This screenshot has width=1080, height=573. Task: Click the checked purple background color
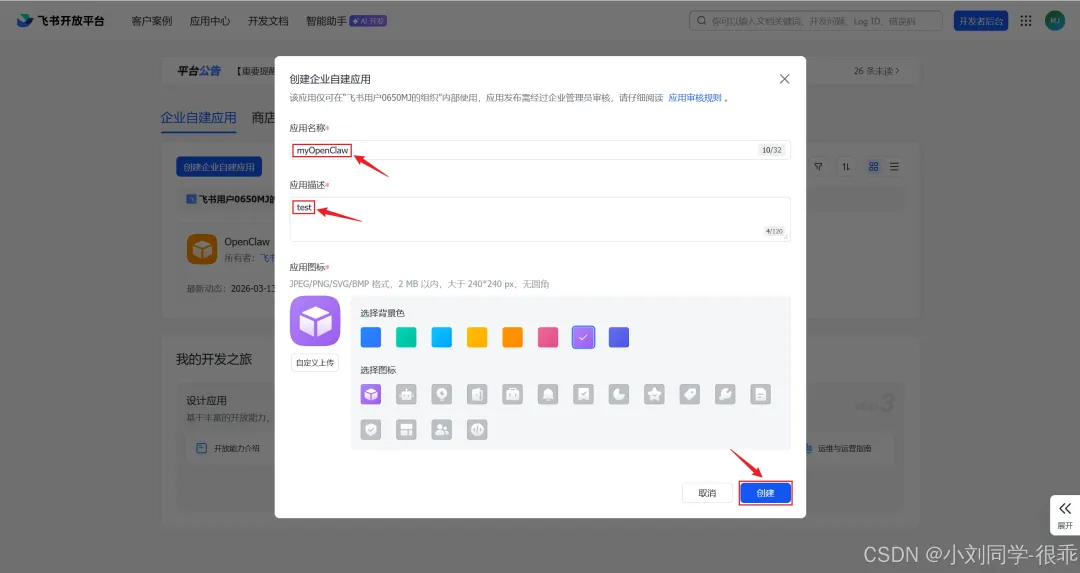click(583, 337)
